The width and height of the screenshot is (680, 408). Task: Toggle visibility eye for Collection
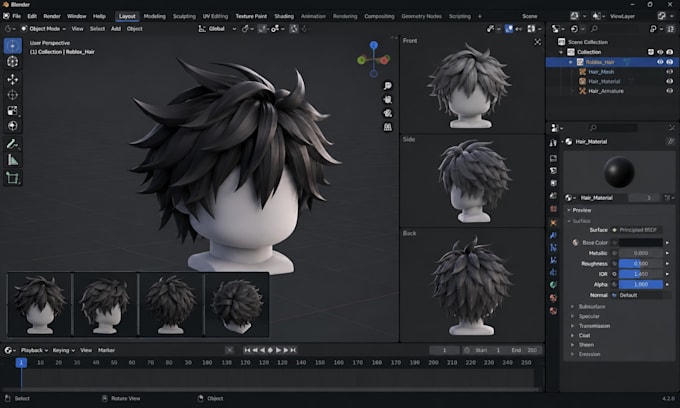pos(660,52)
